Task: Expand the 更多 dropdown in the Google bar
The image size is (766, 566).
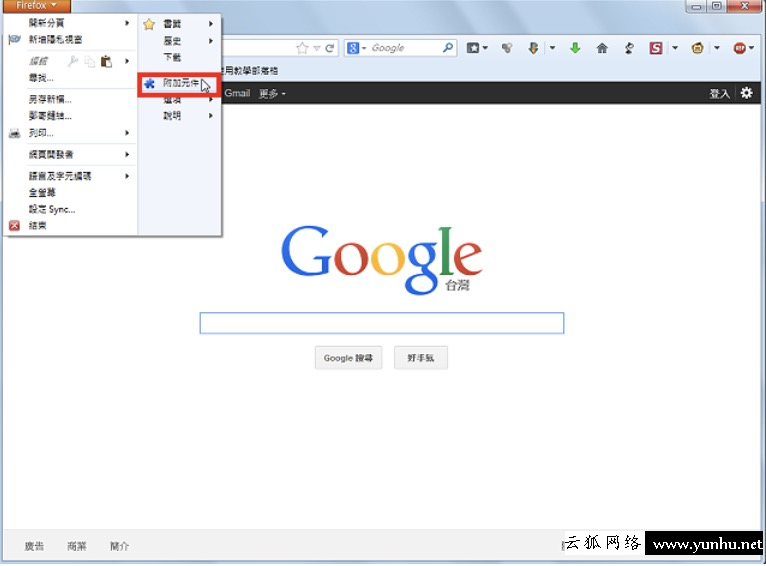Action: 283,94
